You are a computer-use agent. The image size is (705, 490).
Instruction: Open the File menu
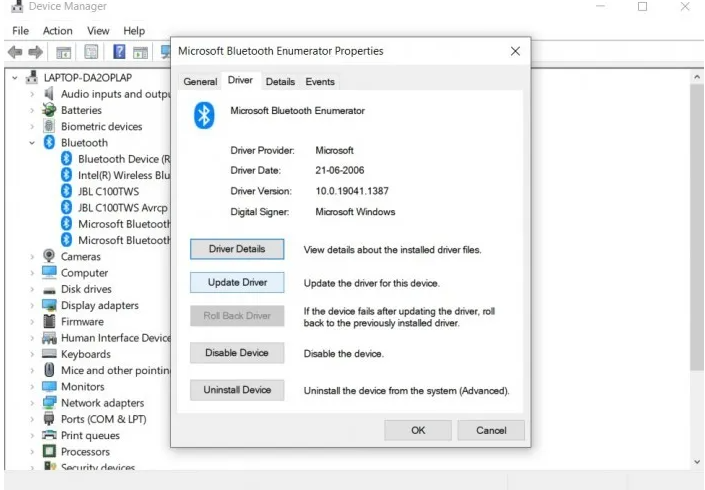[20, 31]
